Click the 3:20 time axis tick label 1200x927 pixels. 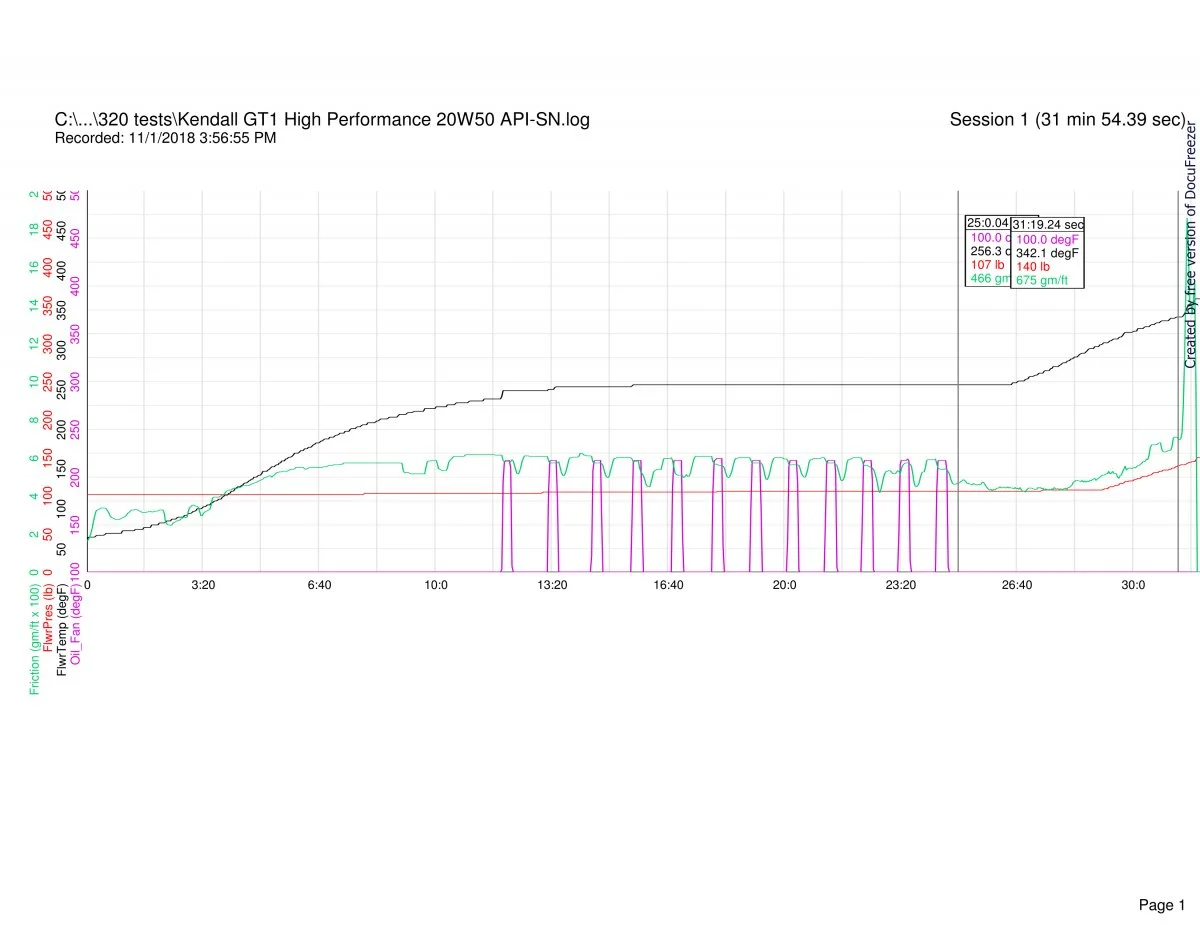(x=203, y=584)
